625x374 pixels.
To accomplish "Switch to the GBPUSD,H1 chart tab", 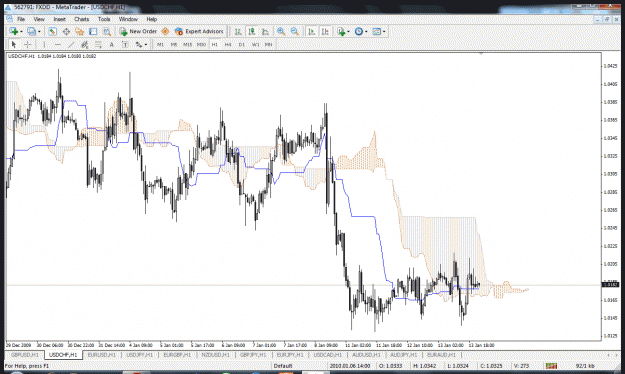I will (x=25, y=354).
